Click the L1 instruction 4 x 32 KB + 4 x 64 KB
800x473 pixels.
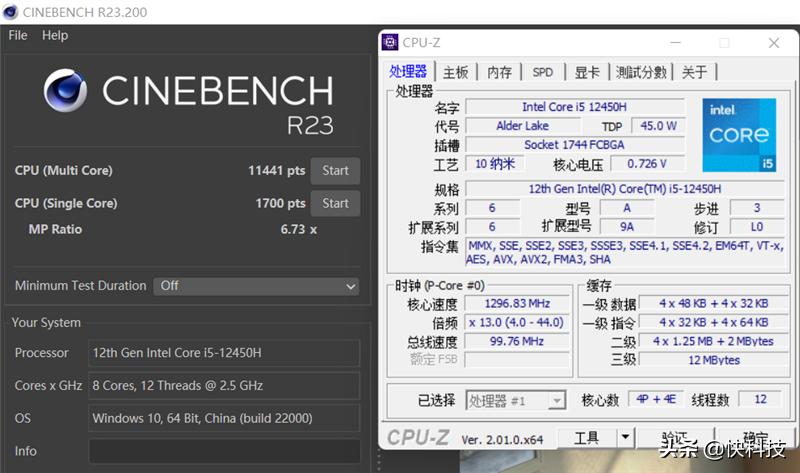(x=714, y=322)
